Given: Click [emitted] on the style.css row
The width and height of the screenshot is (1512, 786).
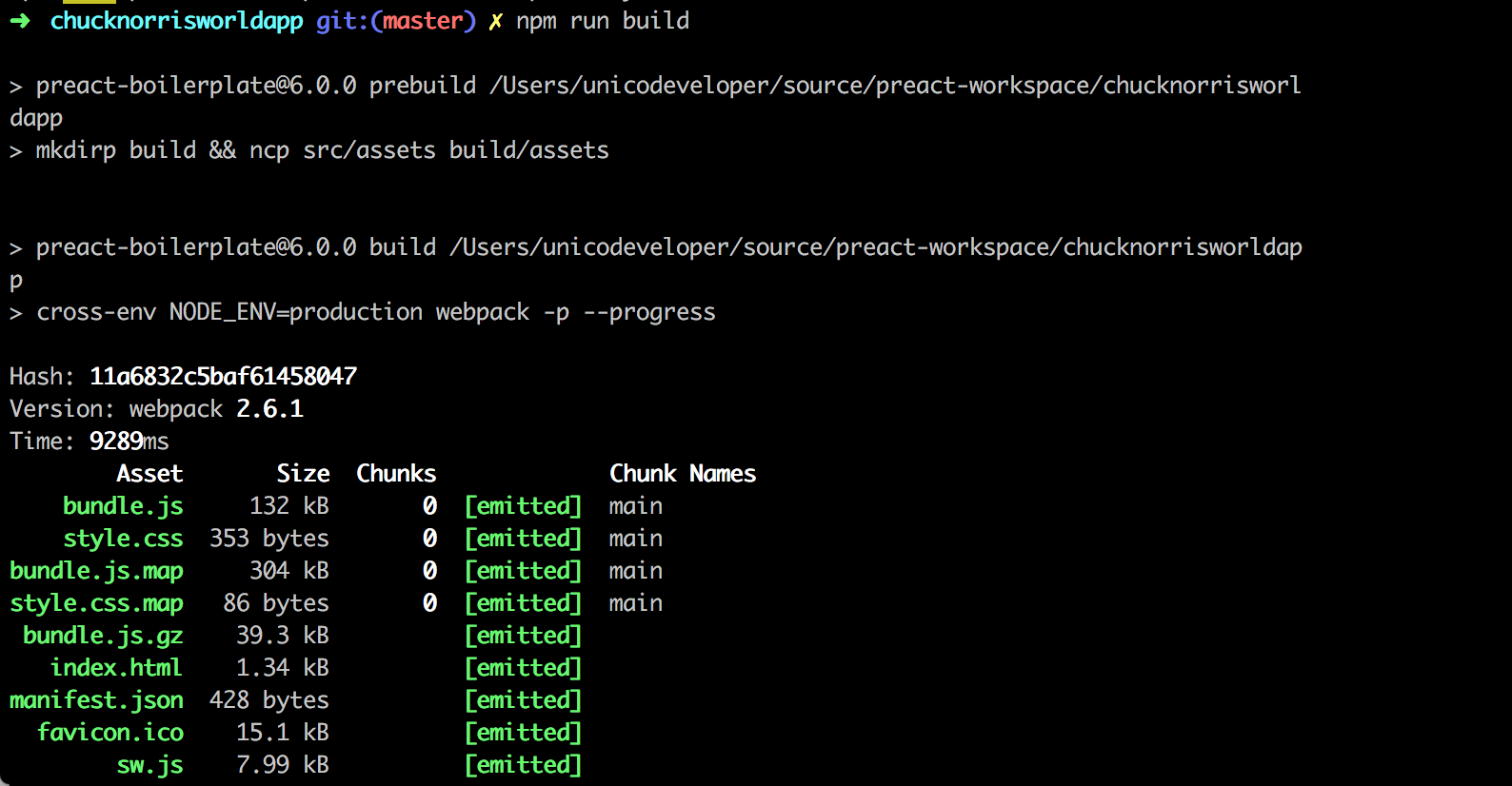Looking at the screenshot, I should (x=523, y=539).
